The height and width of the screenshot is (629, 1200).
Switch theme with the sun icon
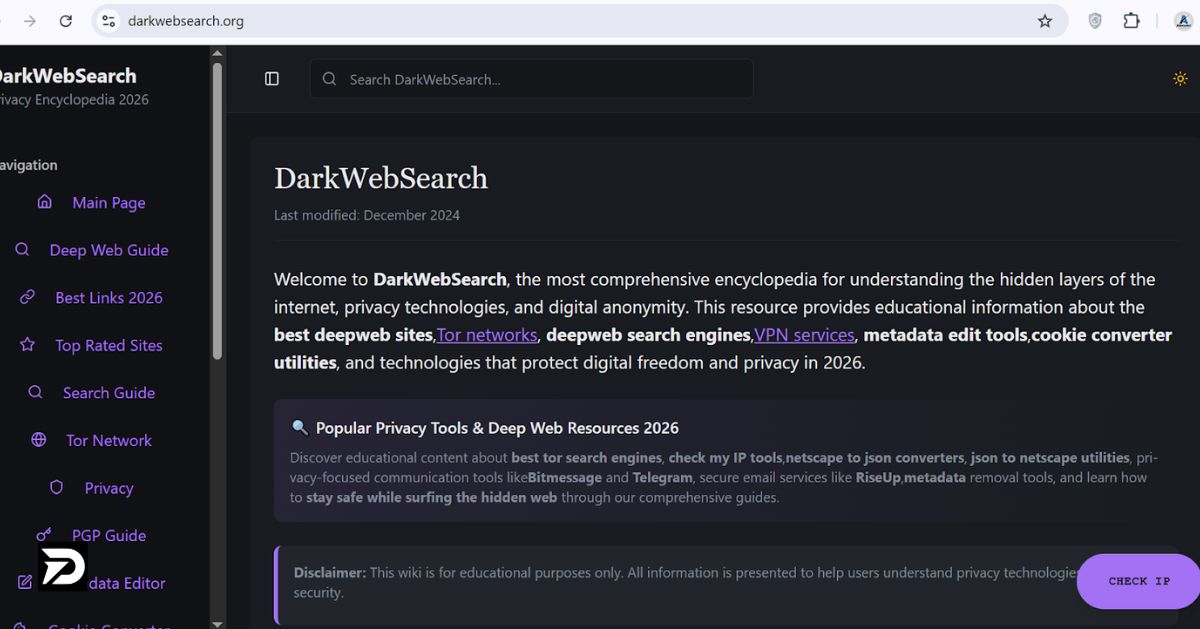pyautogui.click(x=1181, y=79)
